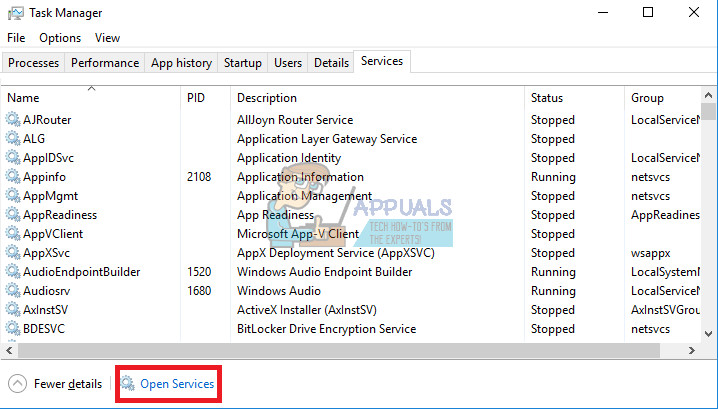718x409 pixels.
Task: Click wsappx group cell
Action: tap(651, 253)
